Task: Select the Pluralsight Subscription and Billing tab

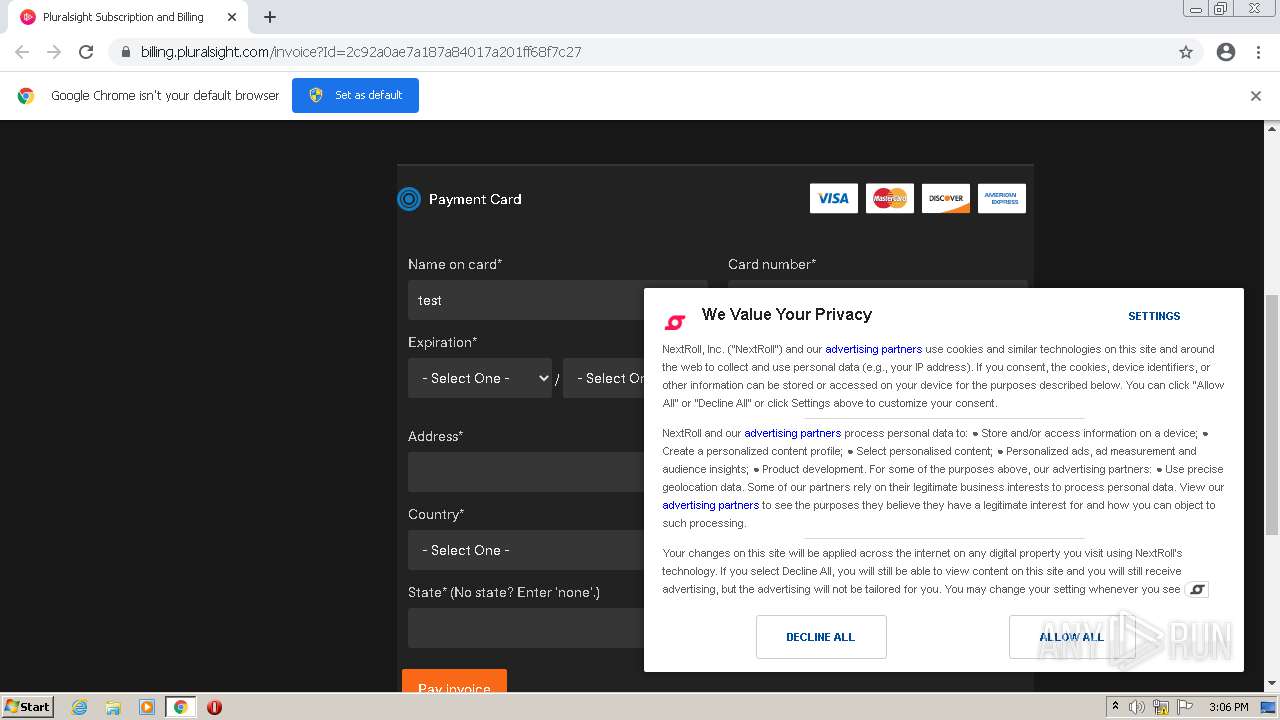Action: tap(123, 17)
